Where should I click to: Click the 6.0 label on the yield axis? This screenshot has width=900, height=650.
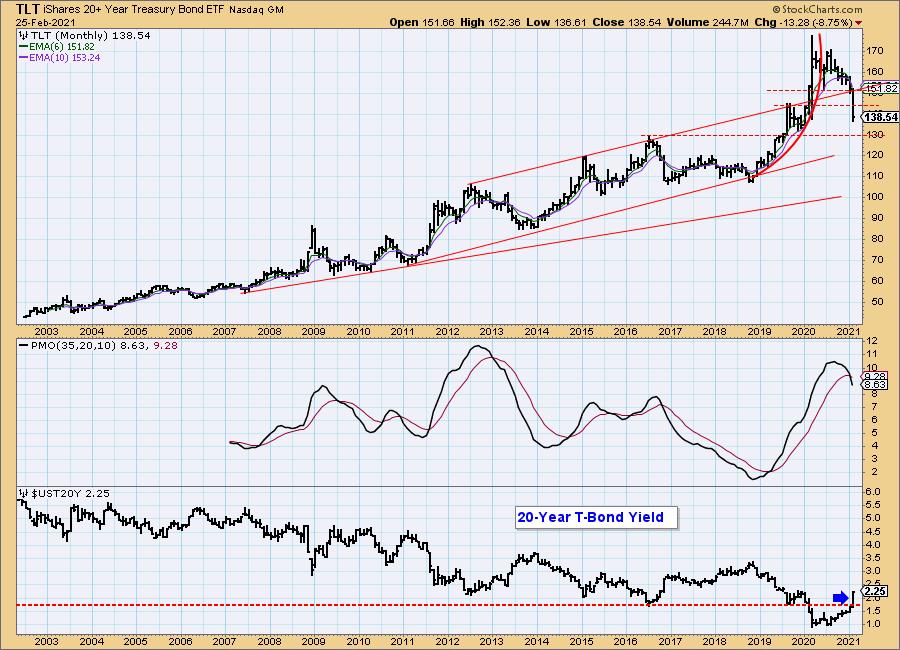[872, 492]
